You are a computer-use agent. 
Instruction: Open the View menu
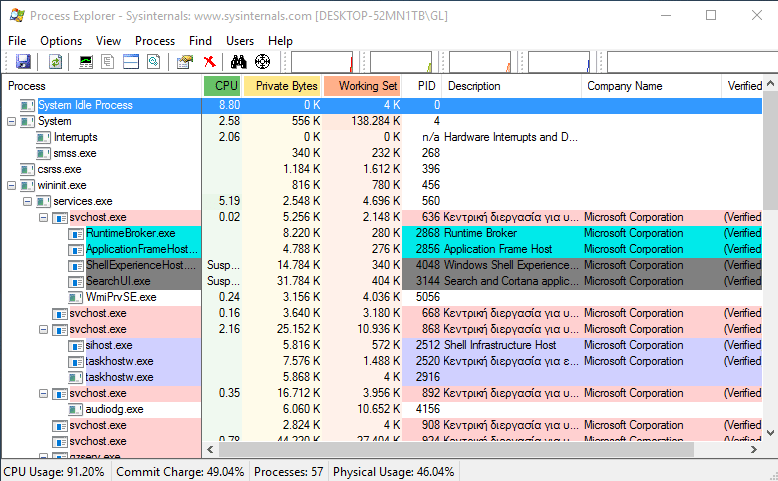pos(108,41)
